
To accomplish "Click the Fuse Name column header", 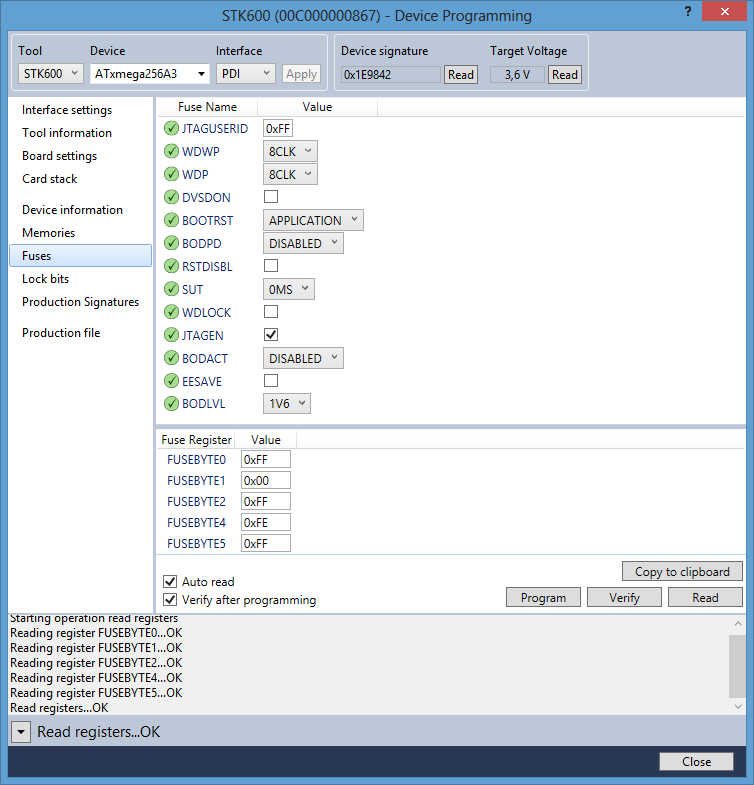I will coord(207,107).
